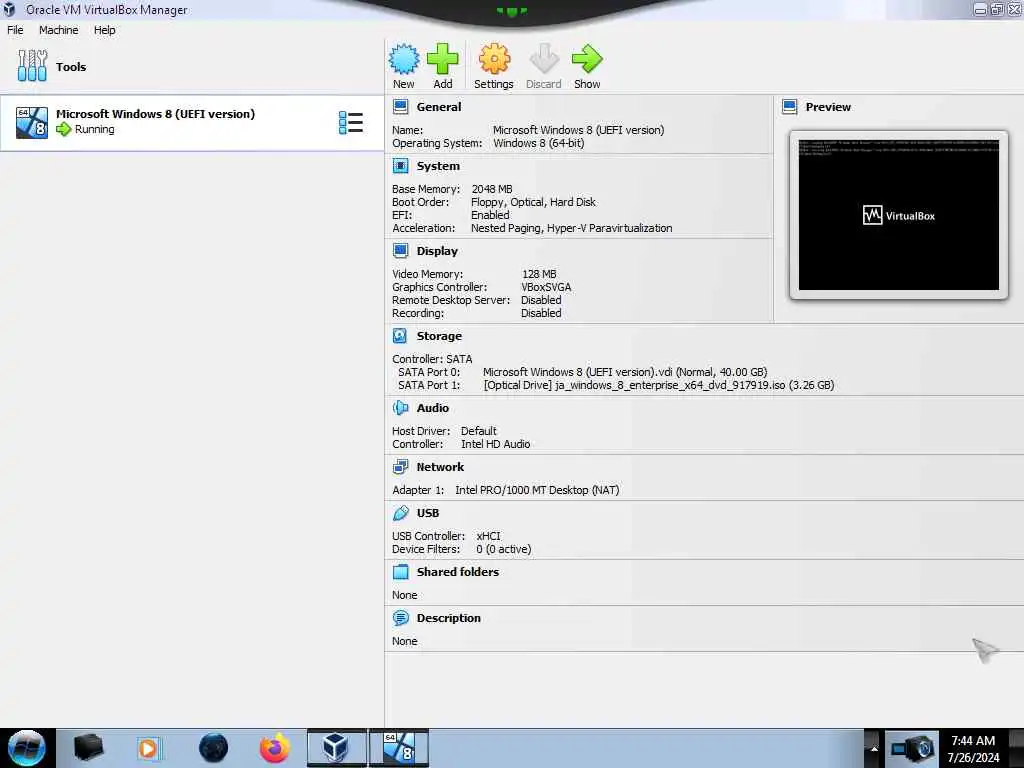Image resolution: width=1024 pixels, height=768 pixels.
Task: Click the system tray display icon
Action: 912,748
